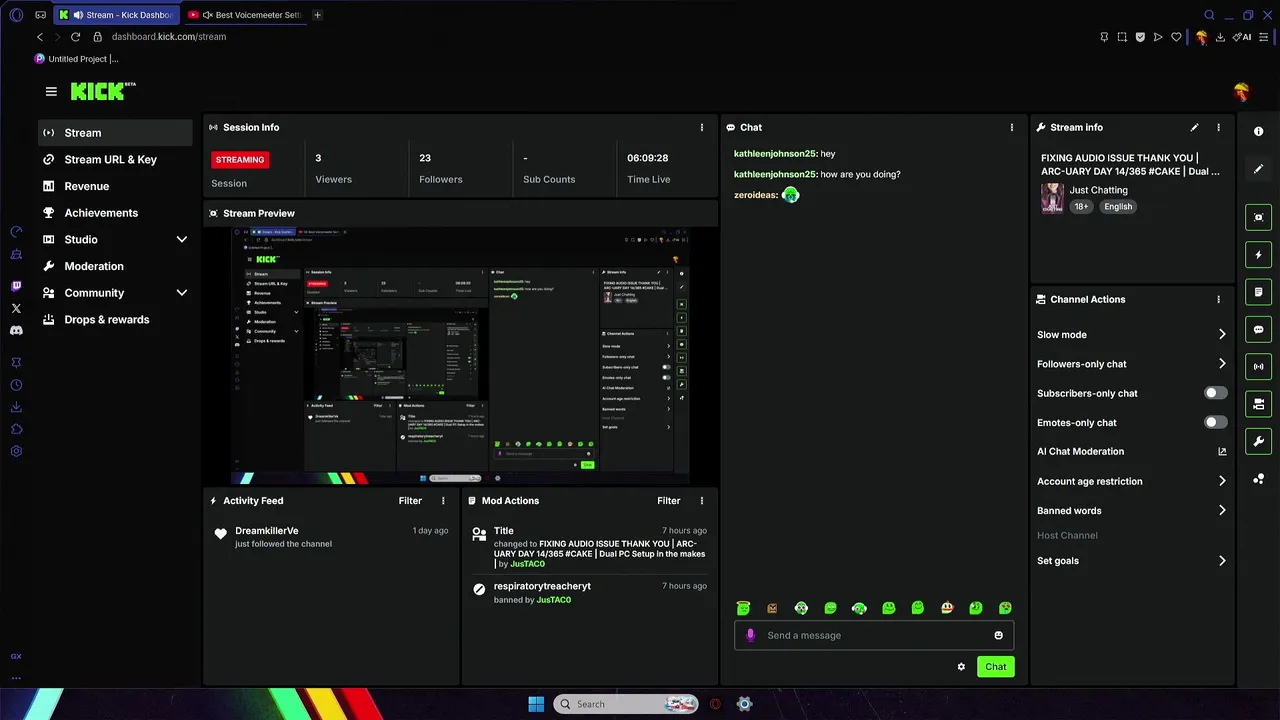Pick the headset green emote
Screen dimensions: 1280x720
click(x=859, y=608)
